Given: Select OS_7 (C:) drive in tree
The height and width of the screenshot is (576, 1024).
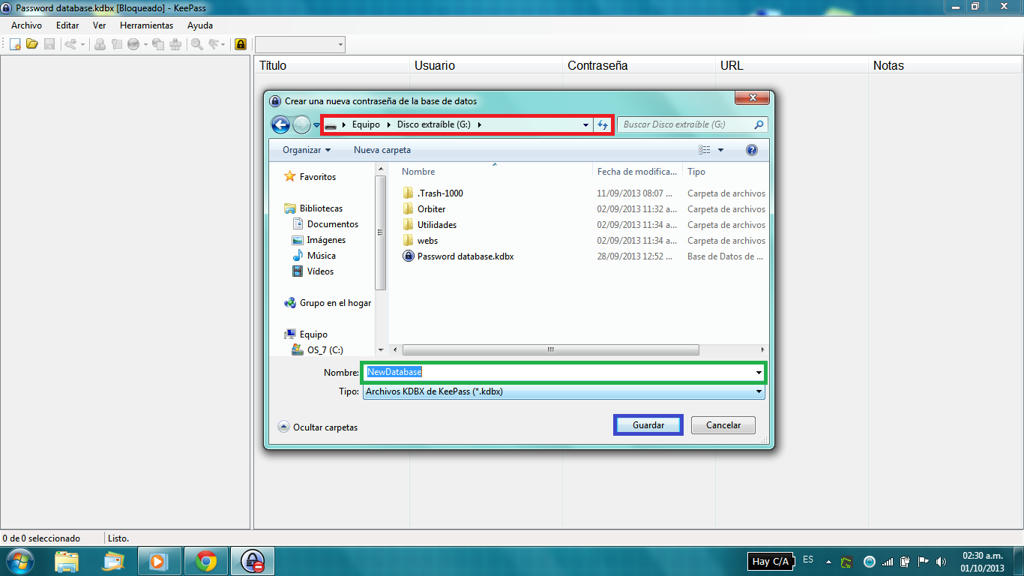Looking at the screenshot, I should pyautogui.click(x=325, y=350).
